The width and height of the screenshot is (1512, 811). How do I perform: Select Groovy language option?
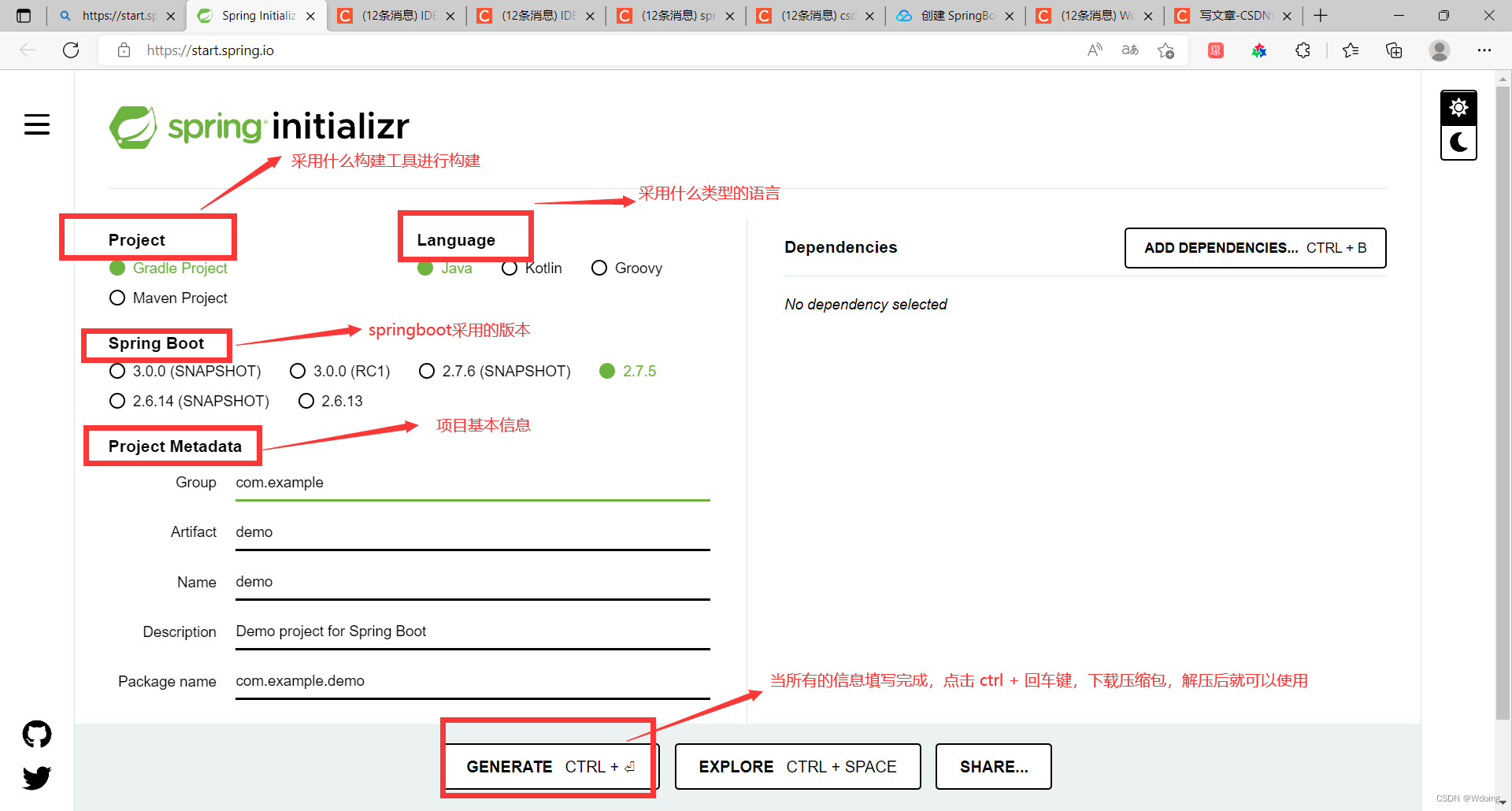(x=599, y=268)
